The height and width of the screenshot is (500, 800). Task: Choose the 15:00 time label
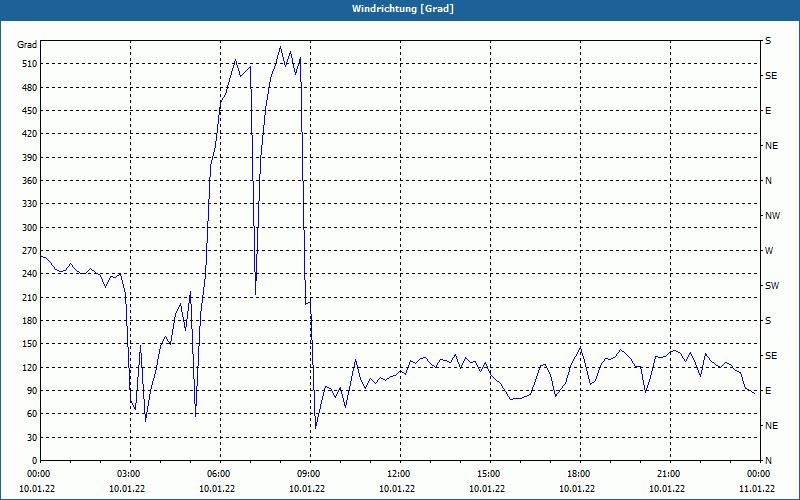coord(490,474)
